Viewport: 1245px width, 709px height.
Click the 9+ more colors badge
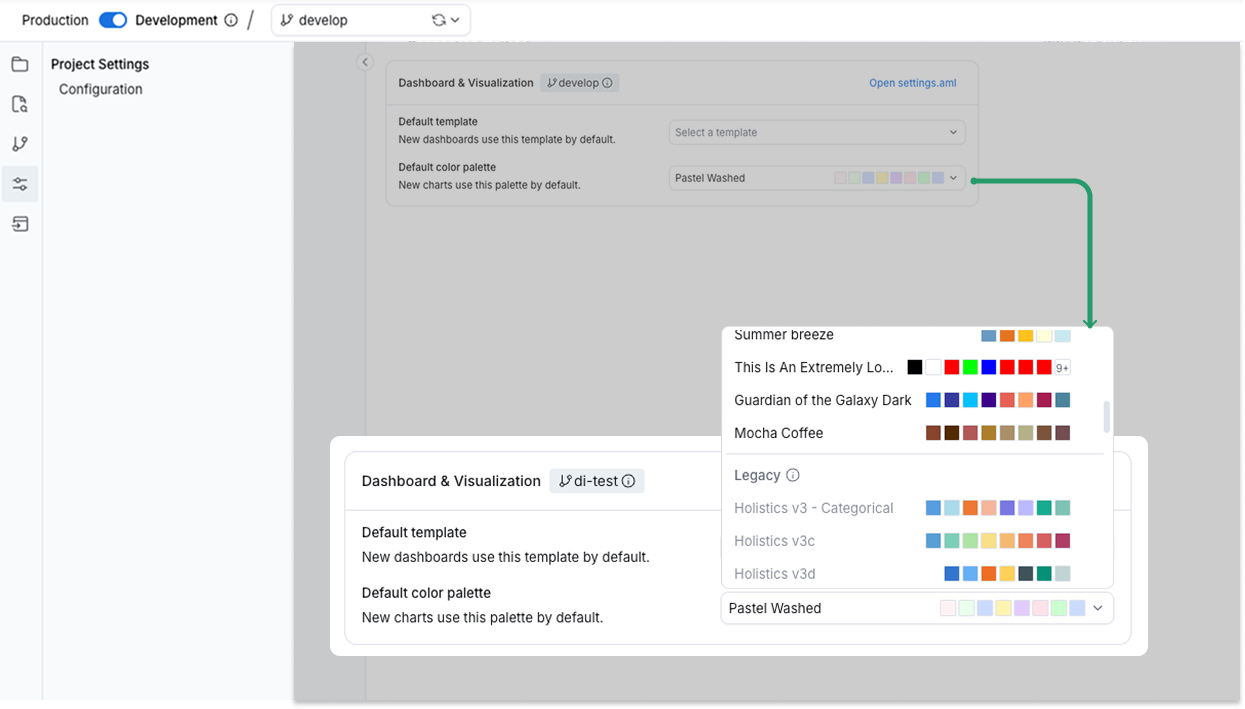1063,367
